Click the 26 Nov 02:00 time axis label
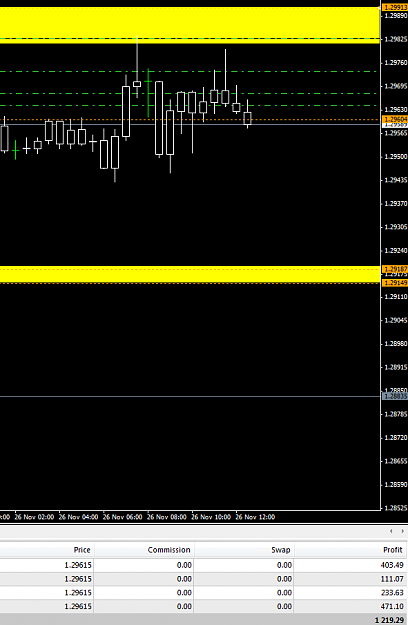The image size is (408, 625). pos(34,517)
